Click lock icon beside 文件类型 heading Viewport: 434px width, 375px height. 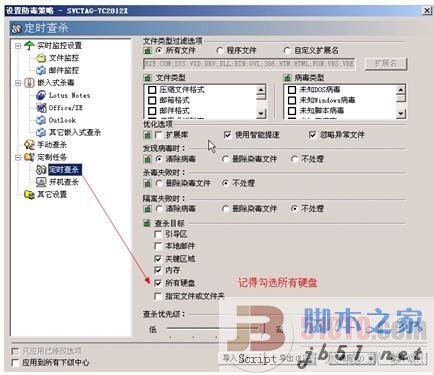(x=147, y=78)
